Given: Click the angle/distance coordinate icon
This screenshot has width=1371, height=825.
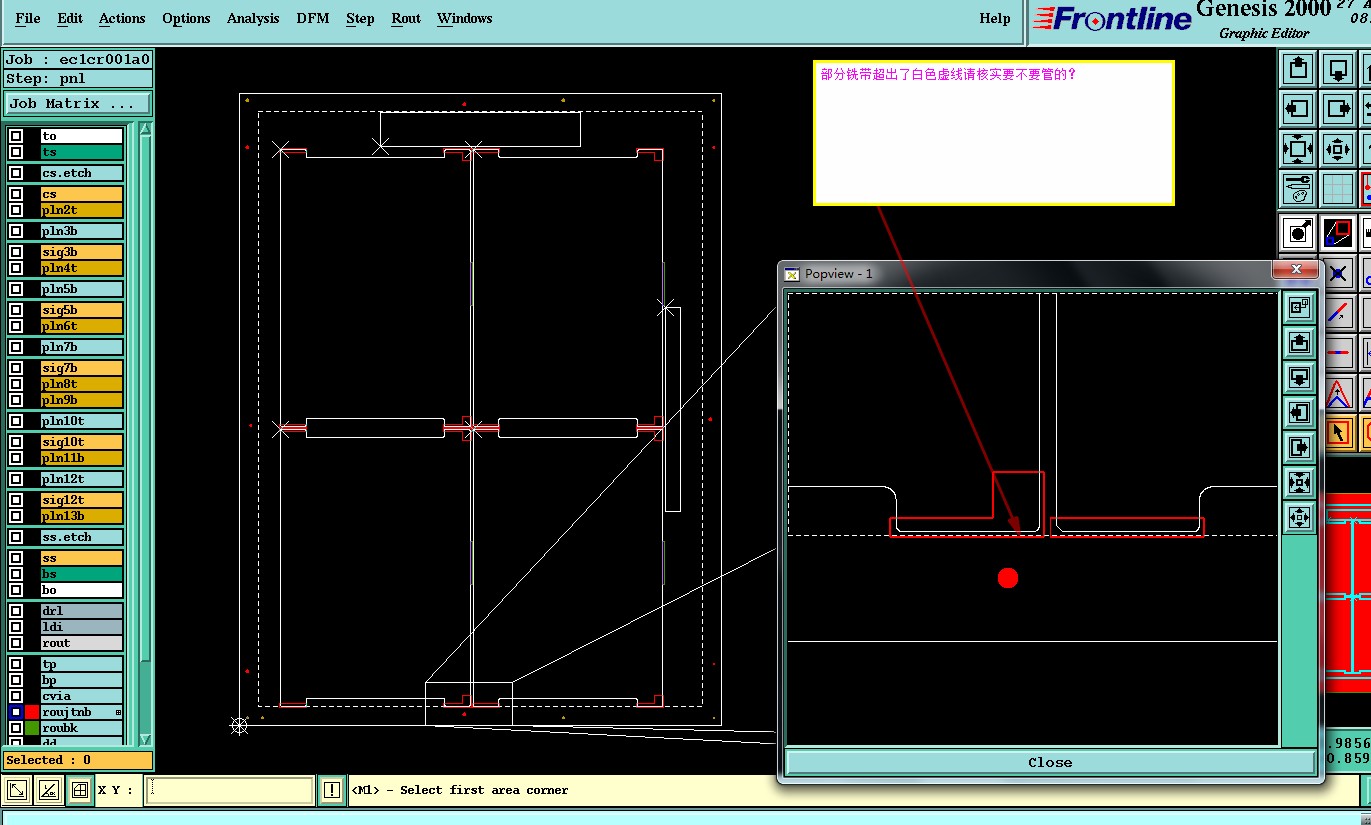Looking at the screenshot, I should click(x=48, y=790).
